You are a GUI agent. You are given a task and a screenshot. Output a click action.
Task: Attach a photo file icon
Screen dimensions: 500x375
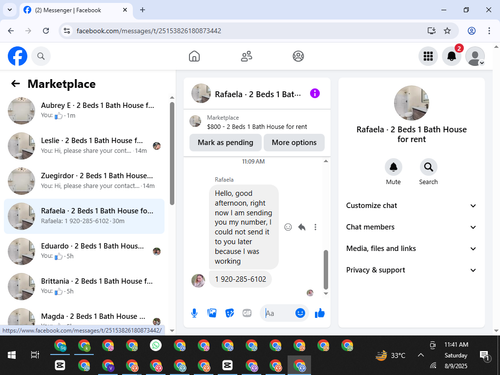click(x=212, y=313)
